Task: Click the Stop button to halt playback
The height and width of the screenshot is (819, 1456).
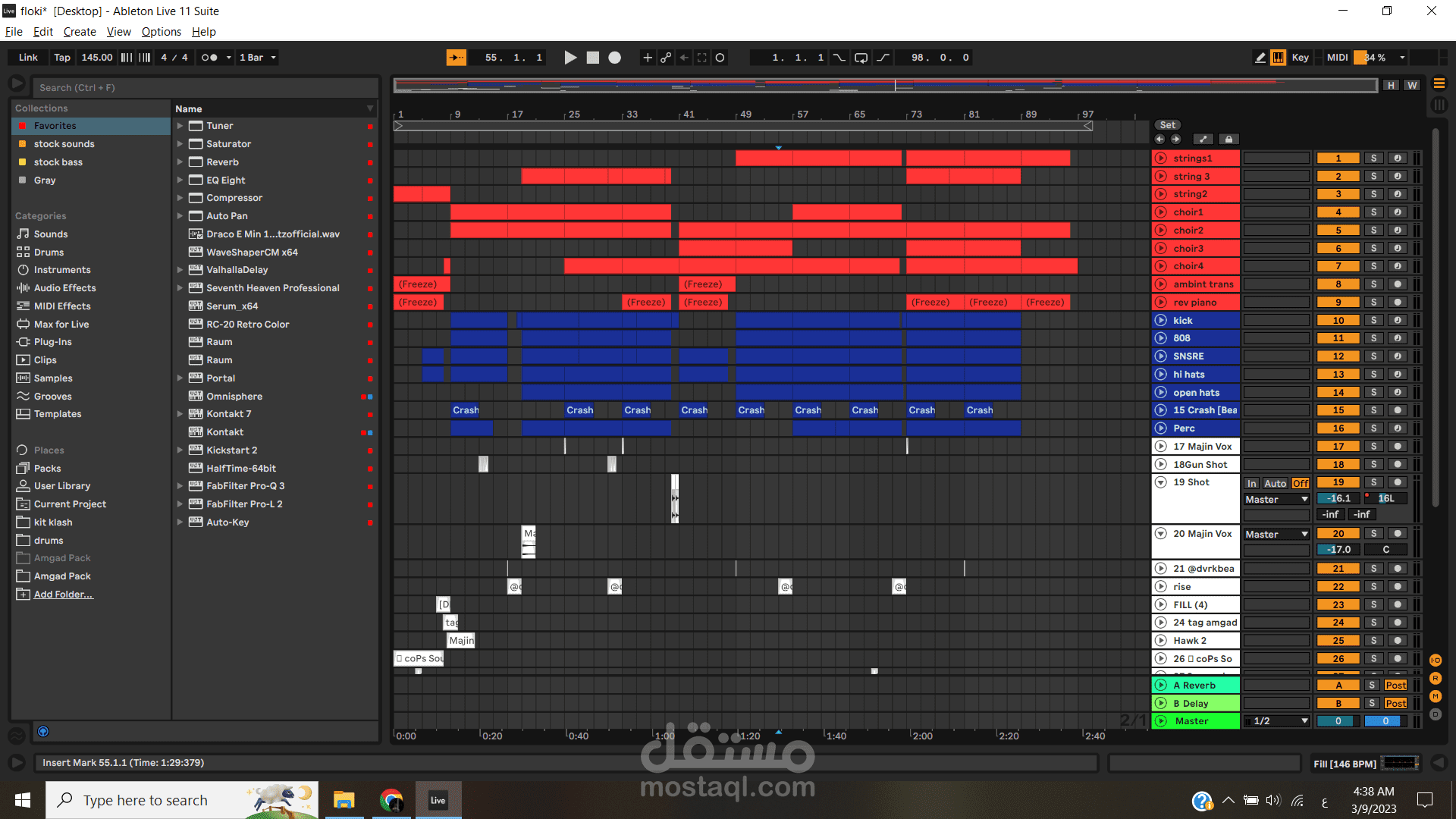Action: pyautogui.click(x=591, y=57)
